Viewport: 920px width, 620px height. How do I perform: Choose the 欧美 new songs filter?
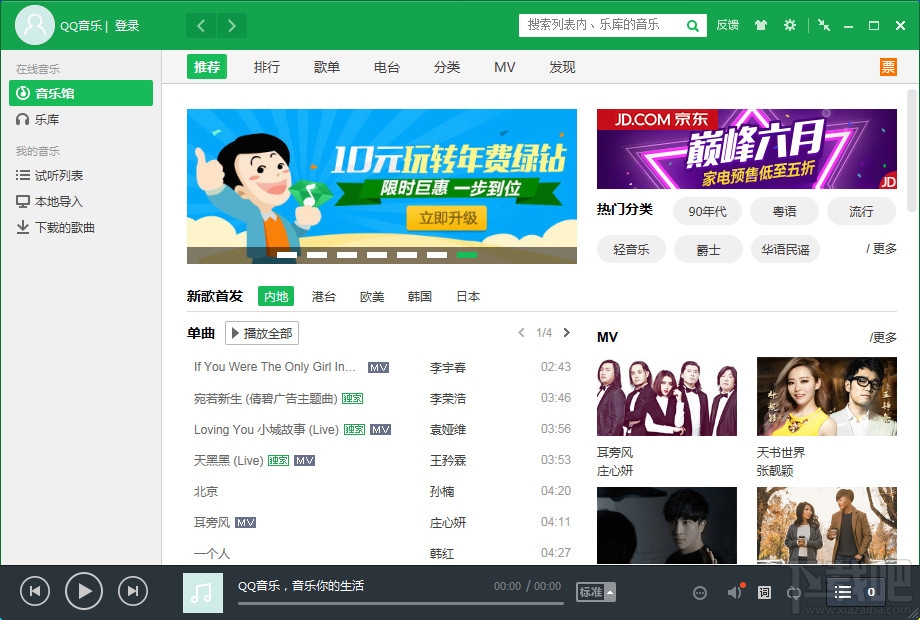372,297
